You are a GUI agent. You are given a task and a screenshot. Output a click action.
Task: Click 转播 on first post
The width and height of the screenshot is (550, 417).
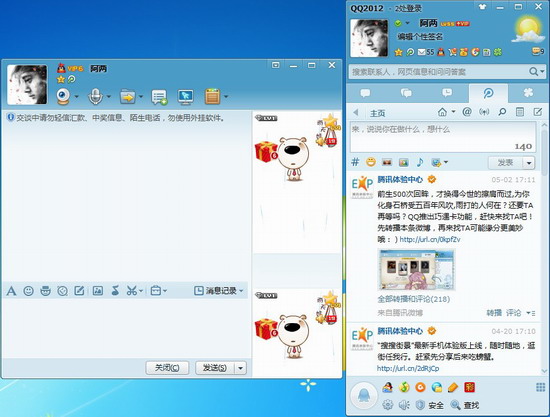[x=494, y=312]
